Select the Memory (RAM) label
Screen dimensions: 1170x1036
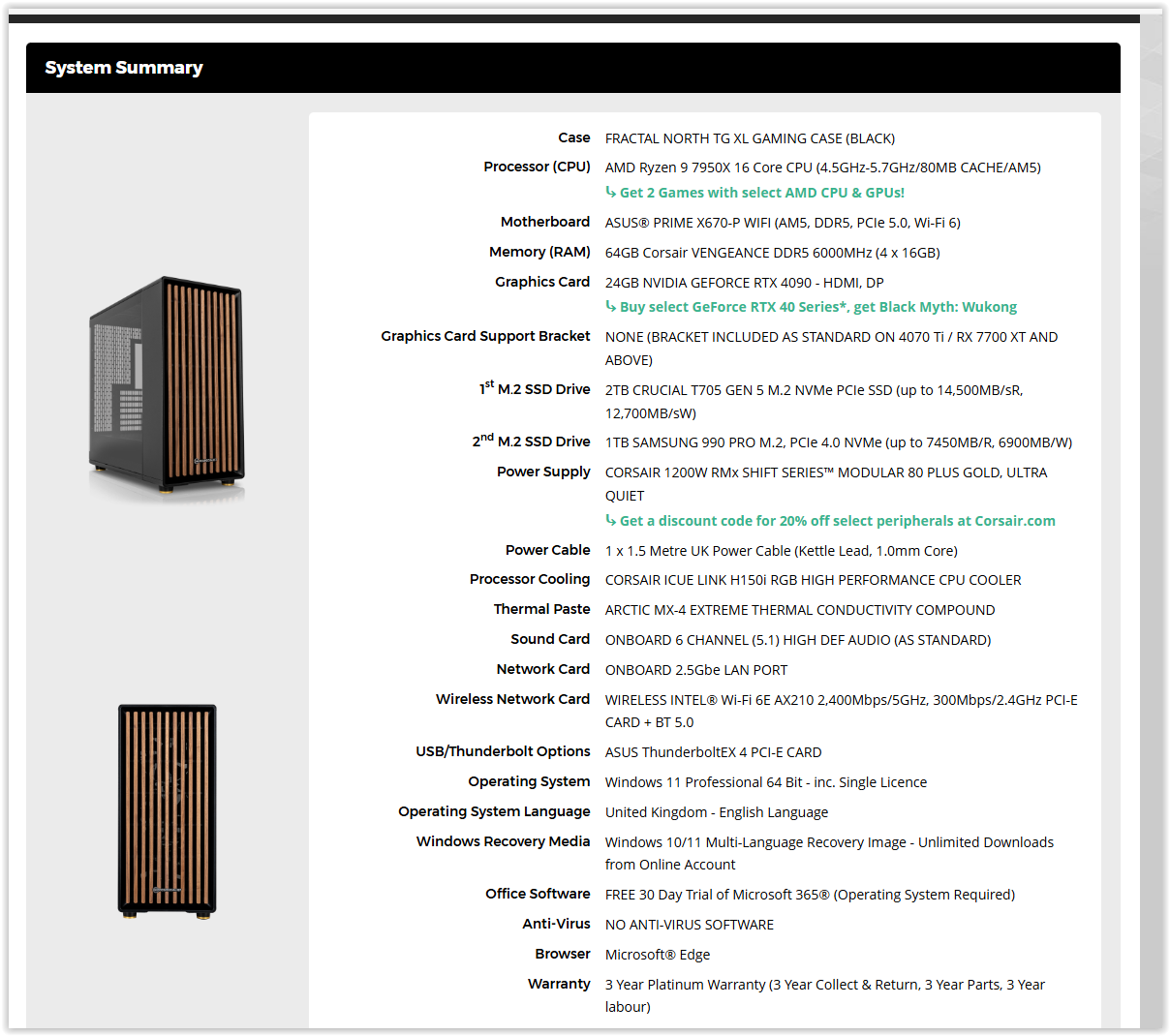coord(539,252)
